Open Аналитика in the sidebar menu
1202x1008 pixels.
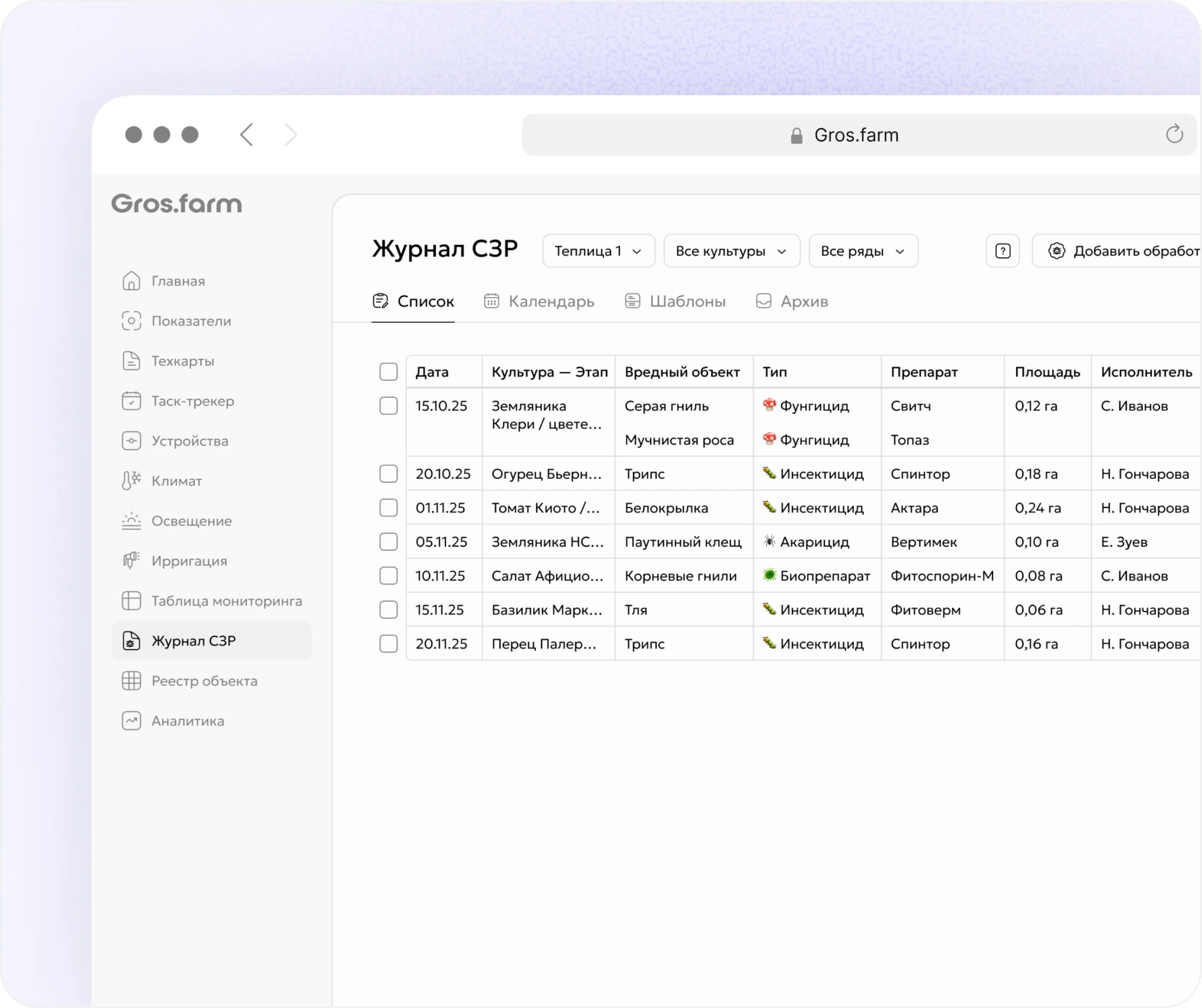coord(211,721)
